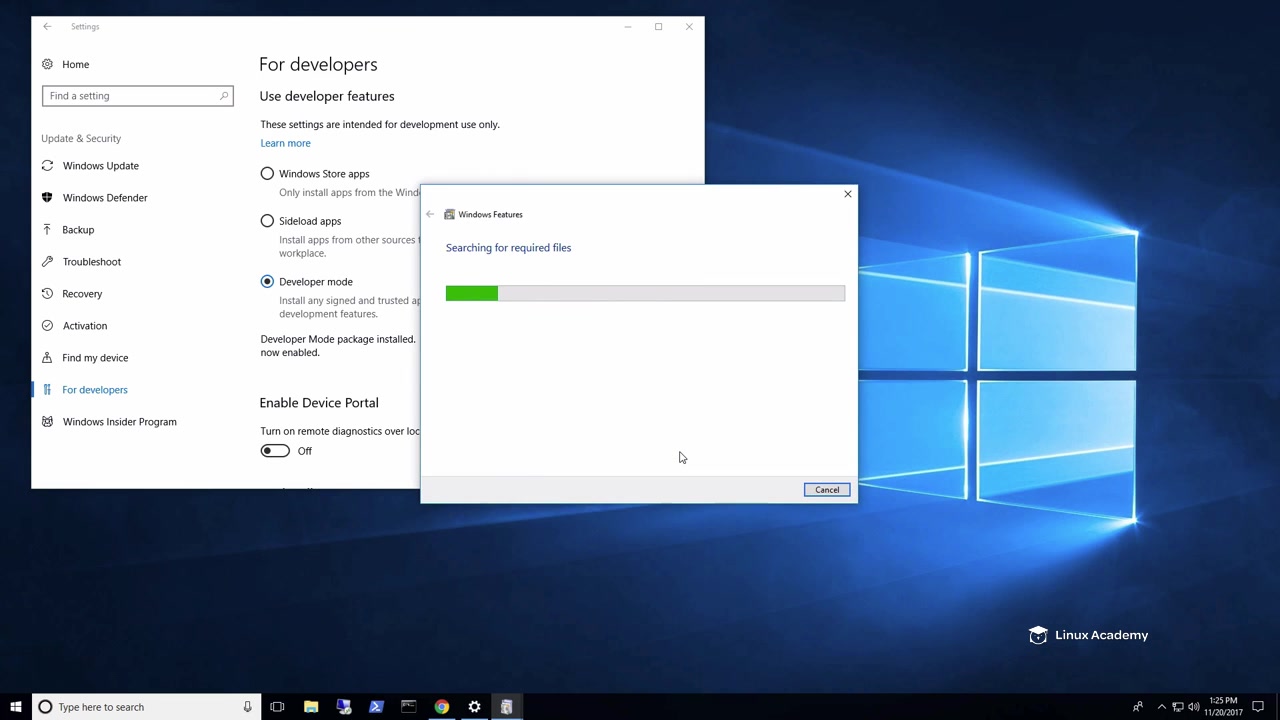The height and width of the screenshot is (720, 1280).
Task: Click the Activation checkmark icon
Action: pos(47,326)
